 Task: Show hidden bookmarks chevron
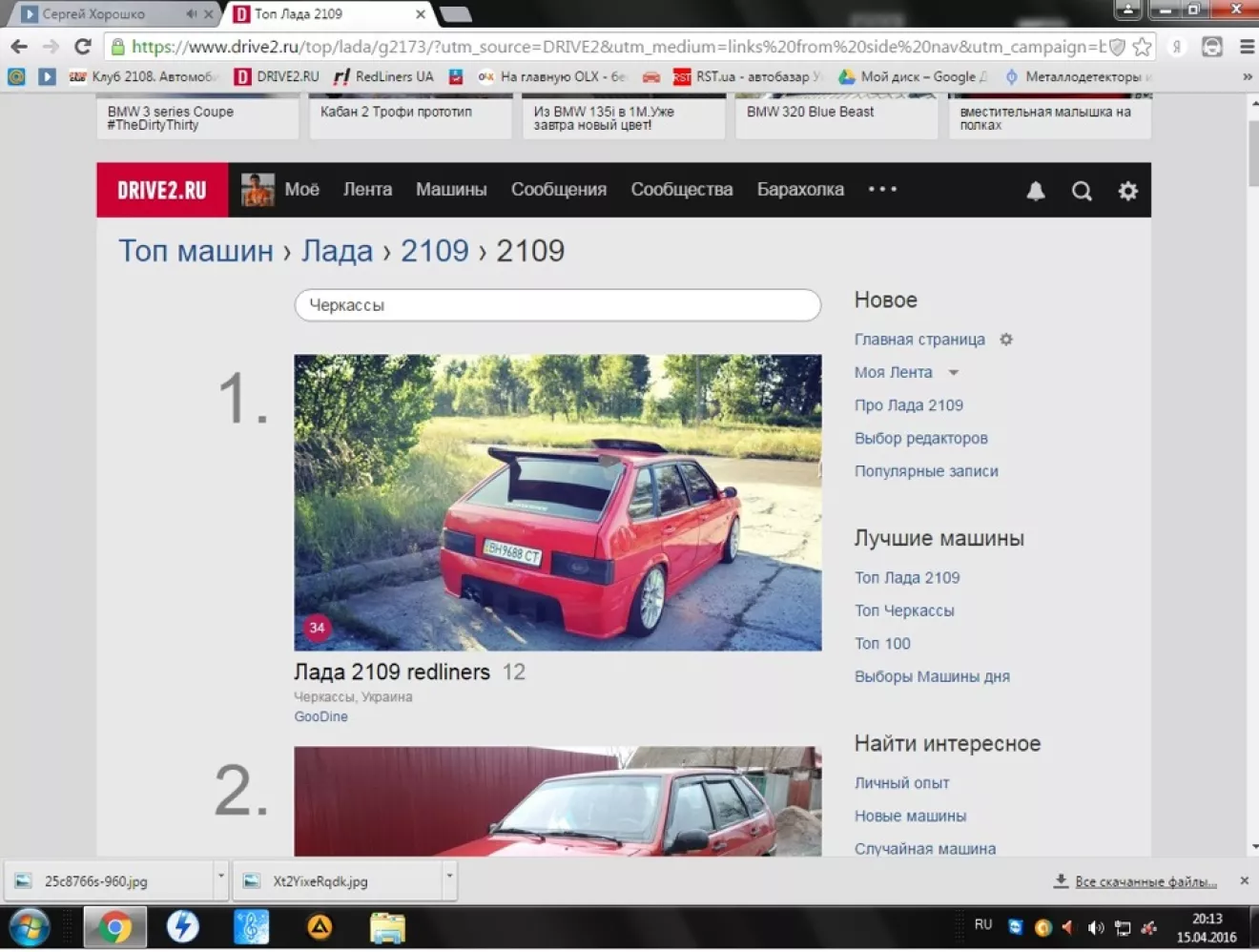pyautogui.click(x=1247, y=76)
